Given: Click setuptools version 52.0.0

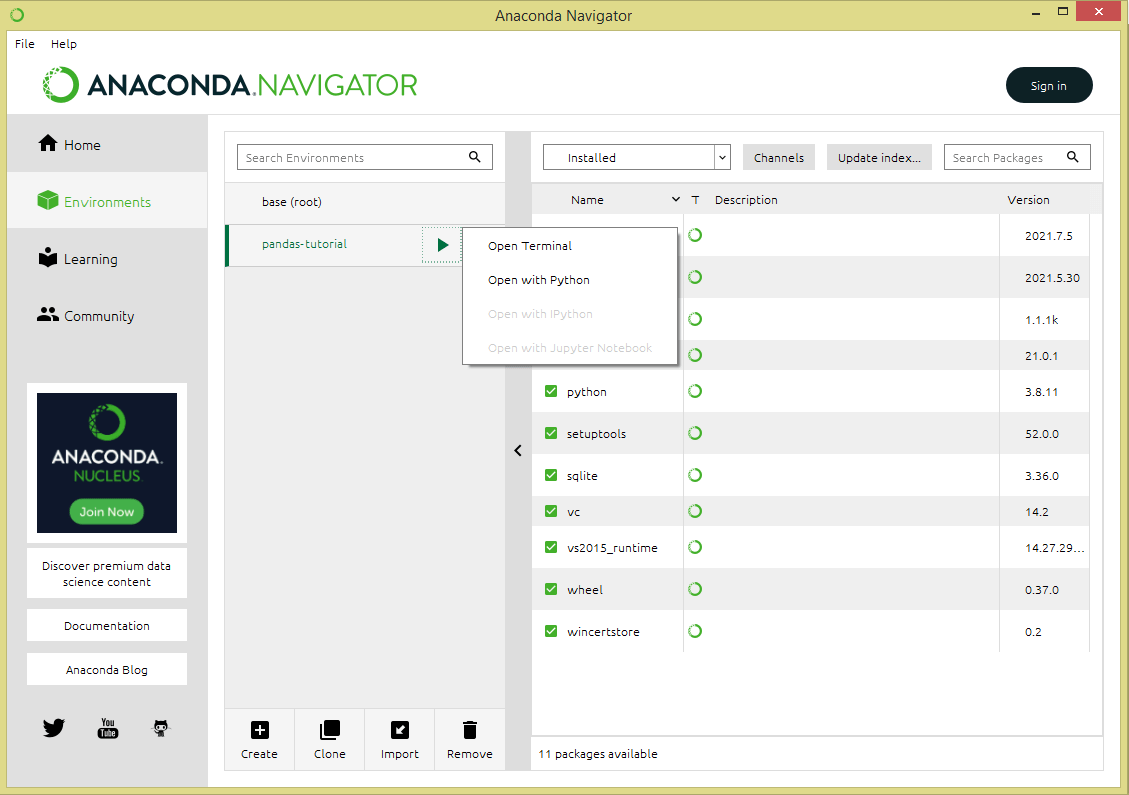Looking at the screenshot, I should [x=1042, y=434].
